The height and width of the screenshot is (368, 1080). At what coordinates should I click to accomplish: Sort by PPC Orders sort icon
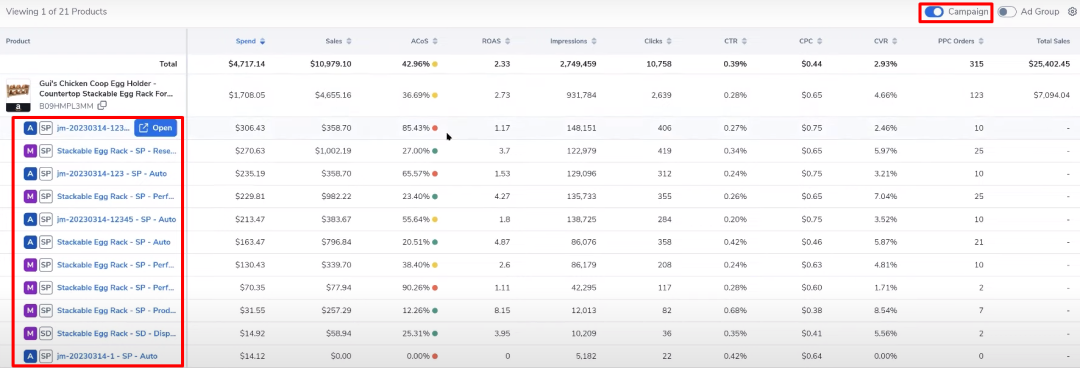point(981,41)
